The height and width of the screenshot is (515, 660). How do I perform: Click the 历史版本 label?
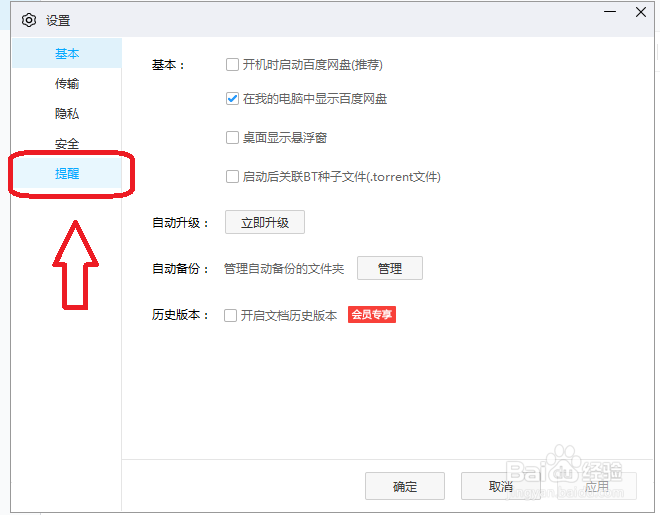tap(180, 315)
